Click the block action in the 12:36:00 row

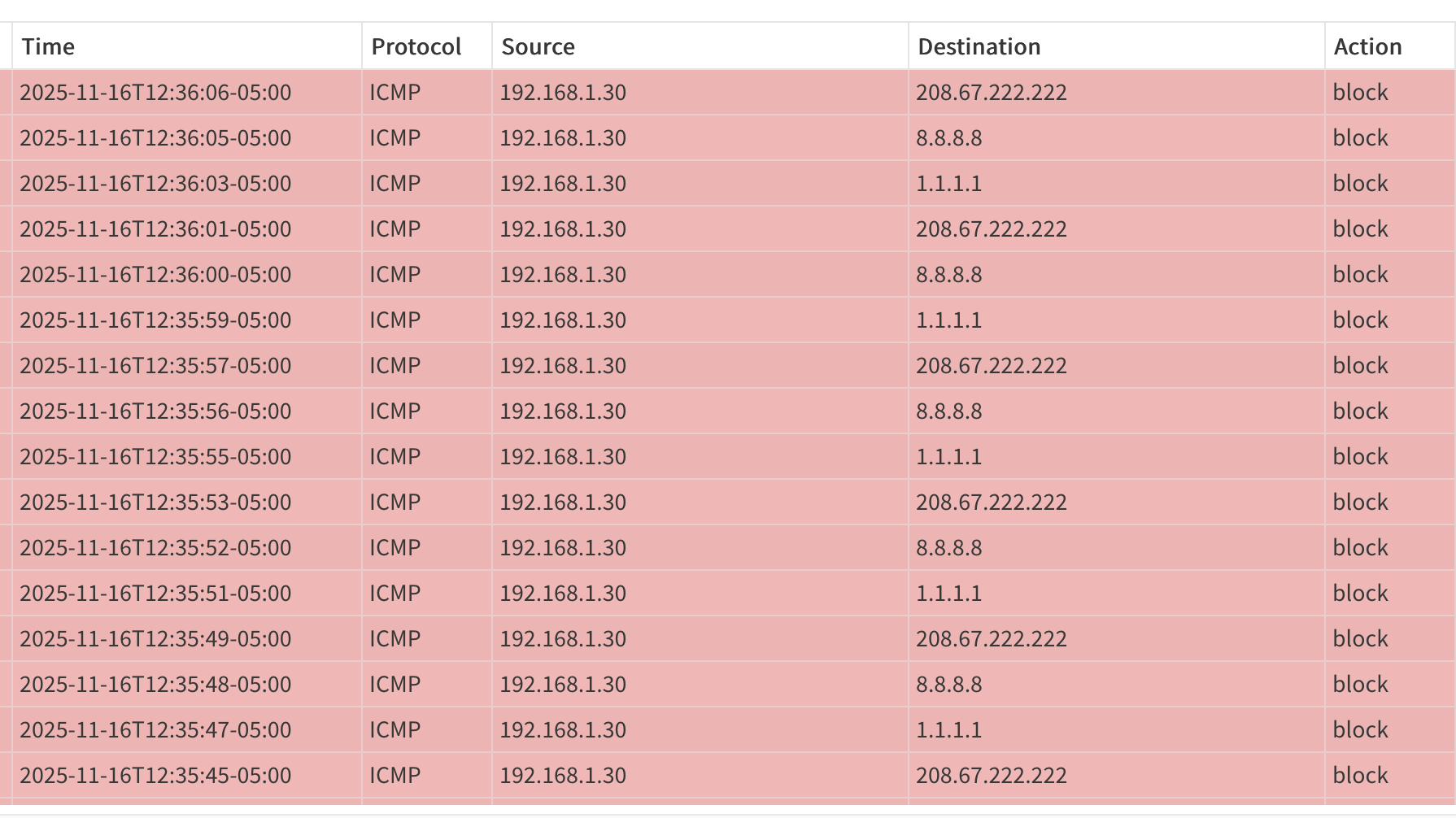coord(1360,275)
